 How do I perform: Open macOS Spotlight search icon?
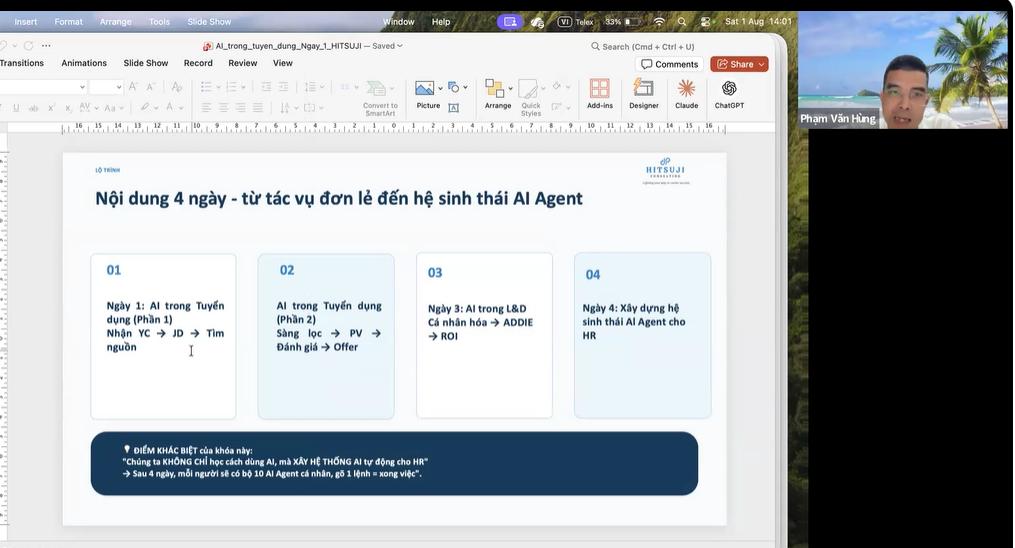click(x=682, y=21)
